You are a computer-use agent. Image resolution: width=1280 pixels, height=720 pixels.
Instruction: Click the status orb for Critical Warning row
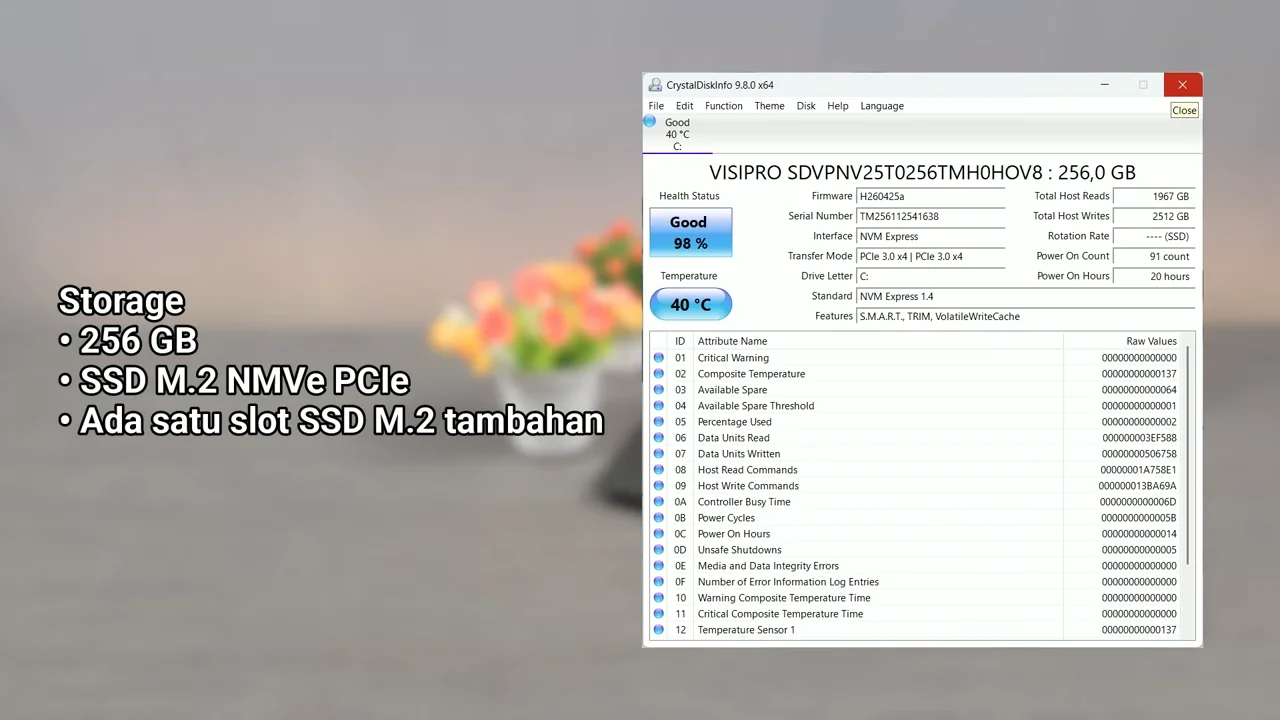(659, 357)
